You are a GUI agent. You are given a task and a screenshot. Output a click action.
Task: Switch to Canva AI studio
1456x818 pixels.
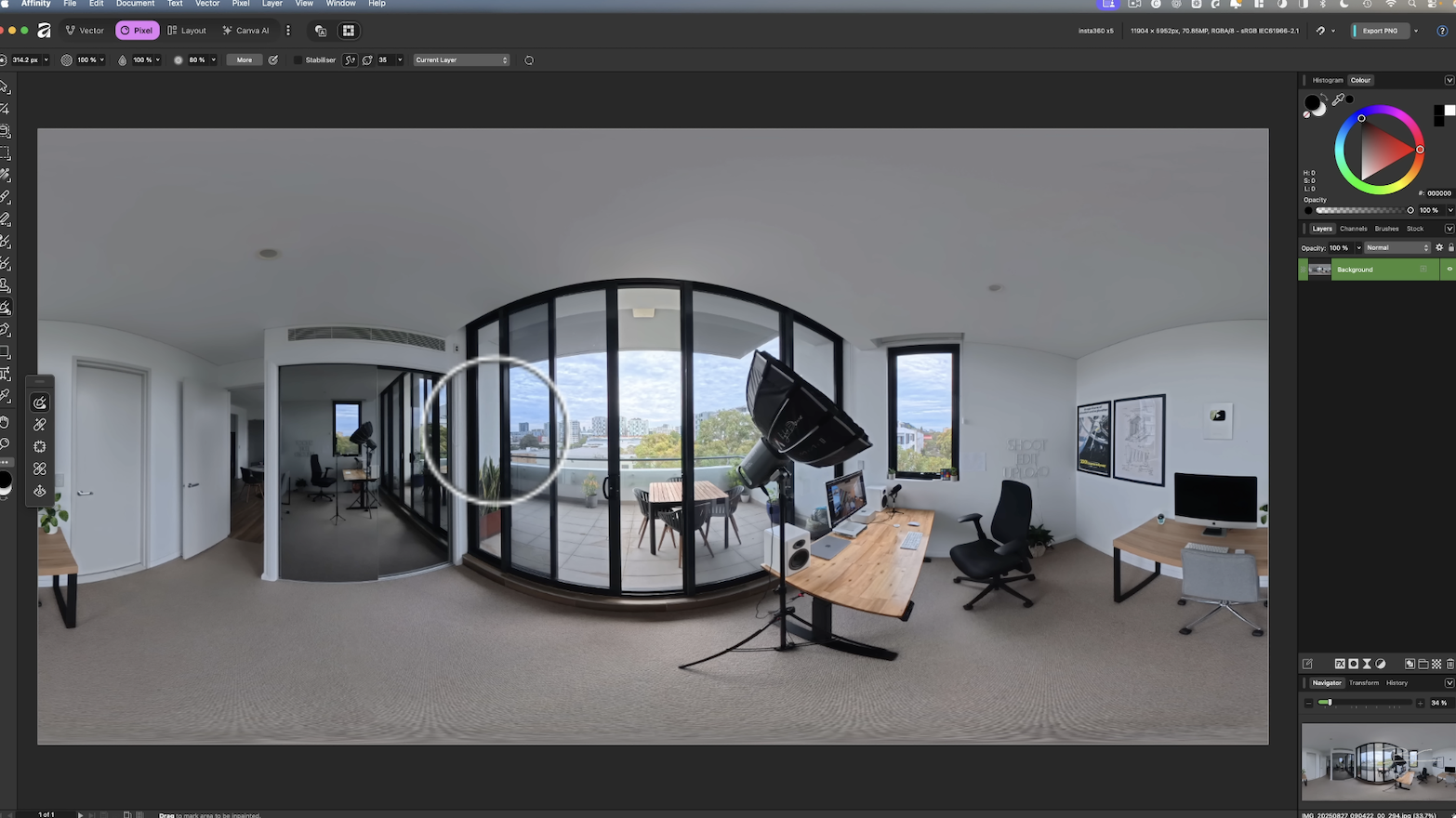[246, 31]
